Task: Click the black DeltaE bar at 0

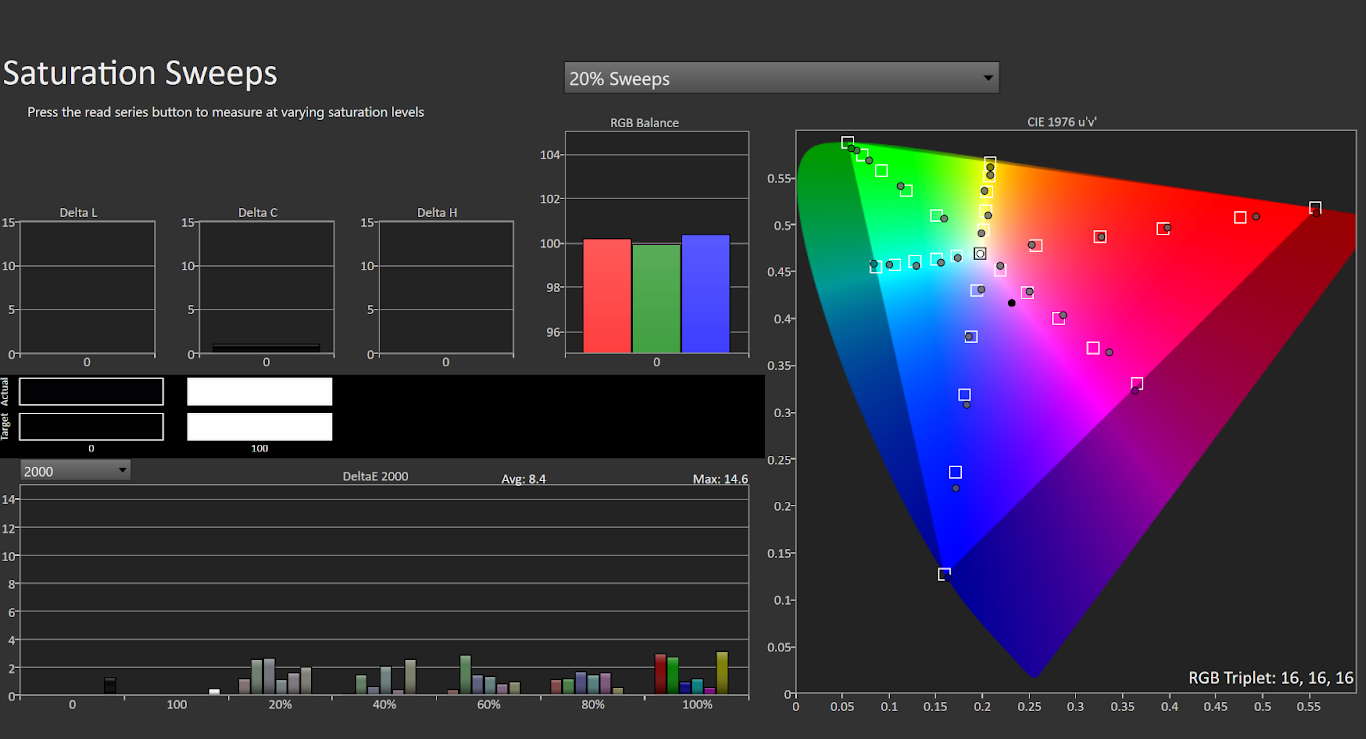Action: (110, 686)
